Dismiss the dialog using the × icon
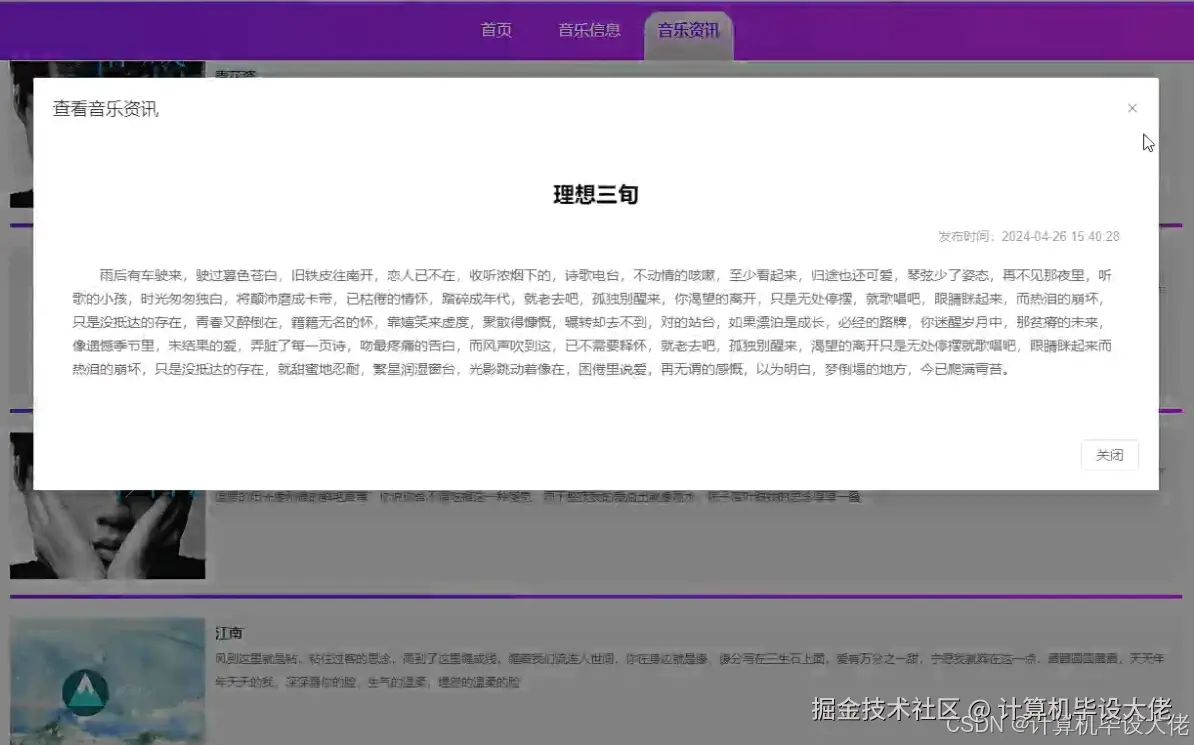Image resolution: width=1194 pixels, height=745 pixels. click(1132, 107)
